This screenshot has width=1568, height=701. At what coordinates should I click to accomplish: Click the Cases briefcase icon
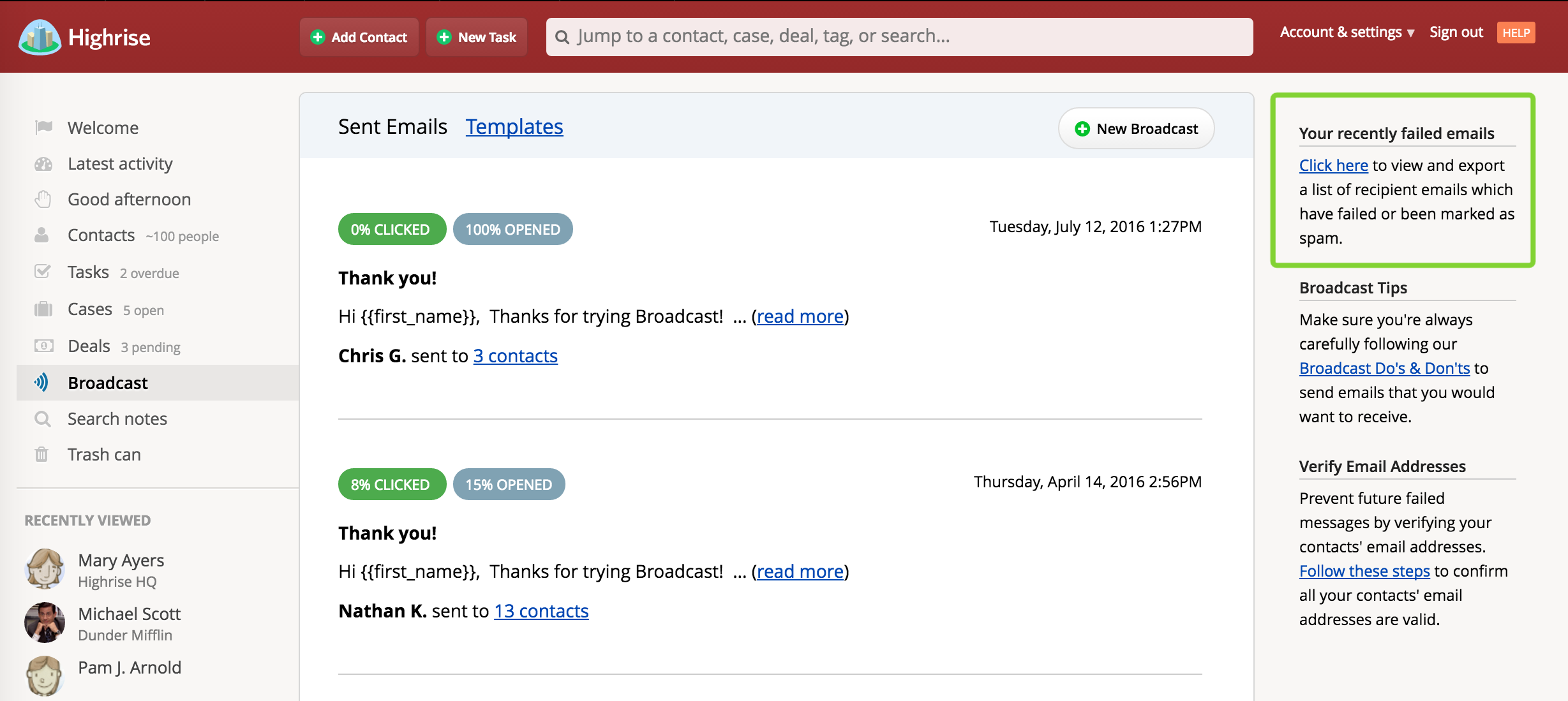coord(43,309)
